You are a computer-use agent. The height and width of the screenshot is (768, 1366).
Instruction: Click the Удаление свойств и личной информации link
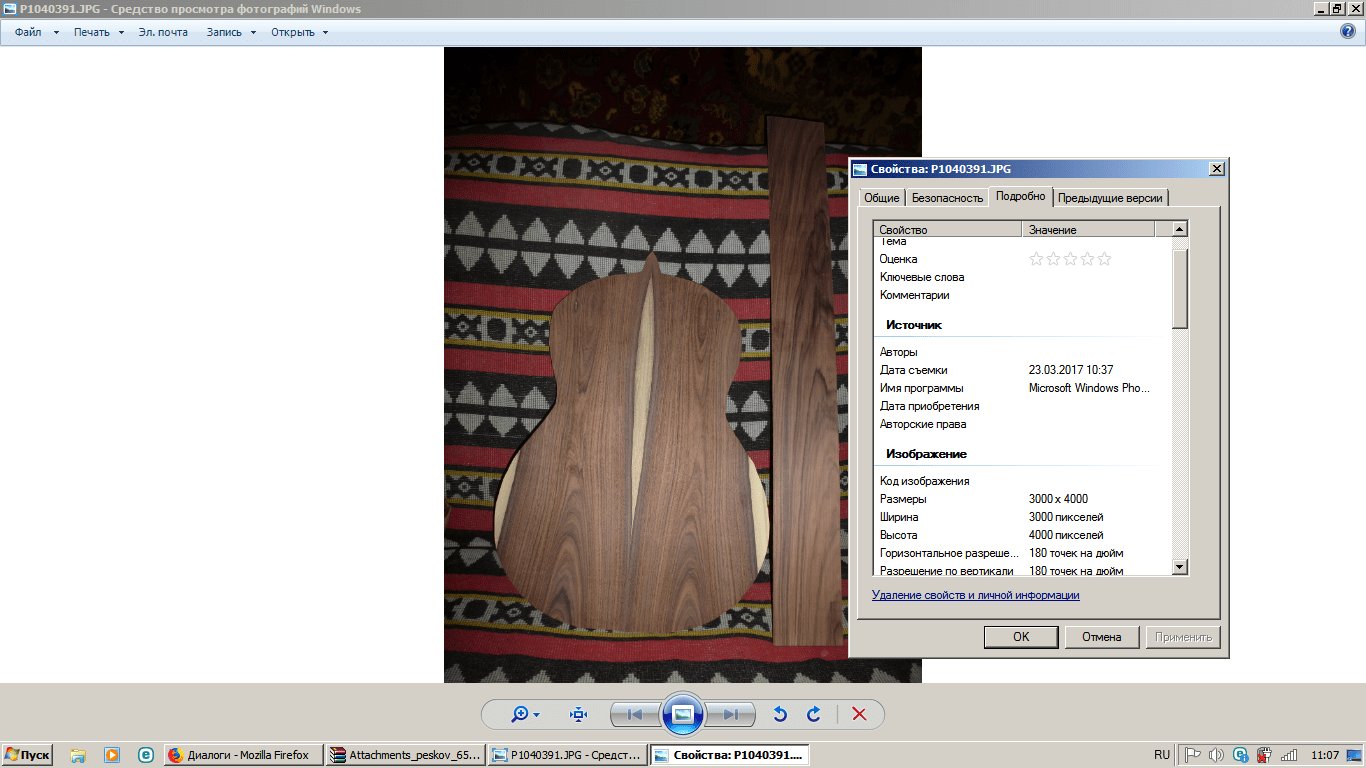coord(975,595)
